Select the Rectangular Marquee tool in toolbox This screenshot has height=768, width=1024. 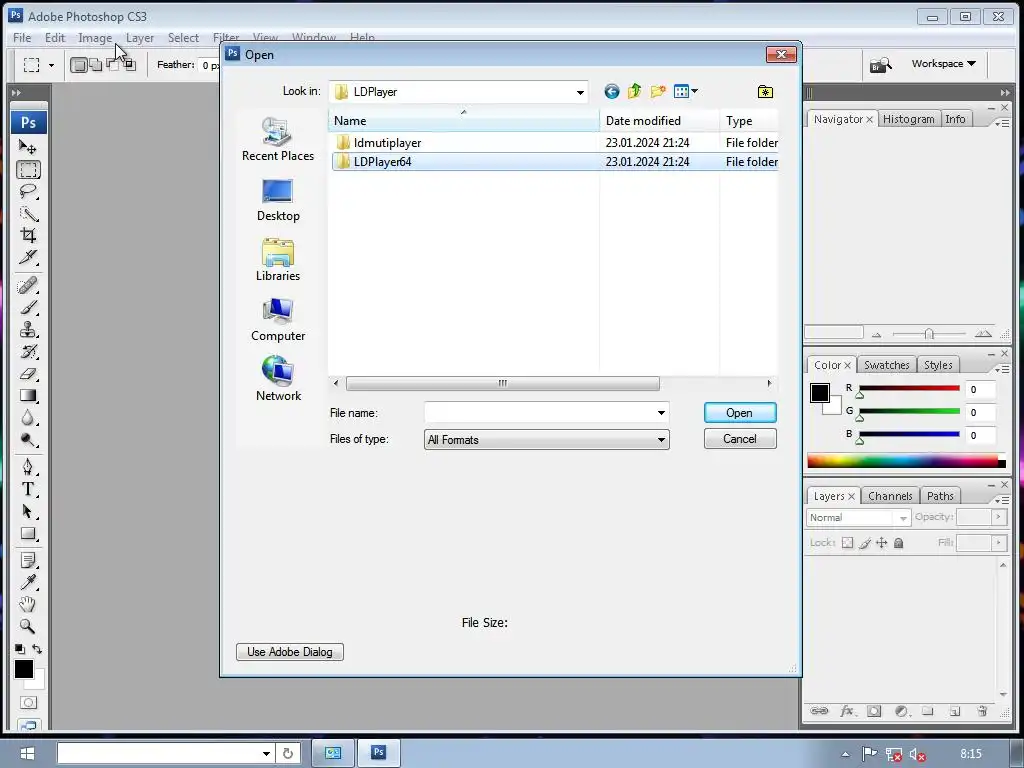[28, 170]
